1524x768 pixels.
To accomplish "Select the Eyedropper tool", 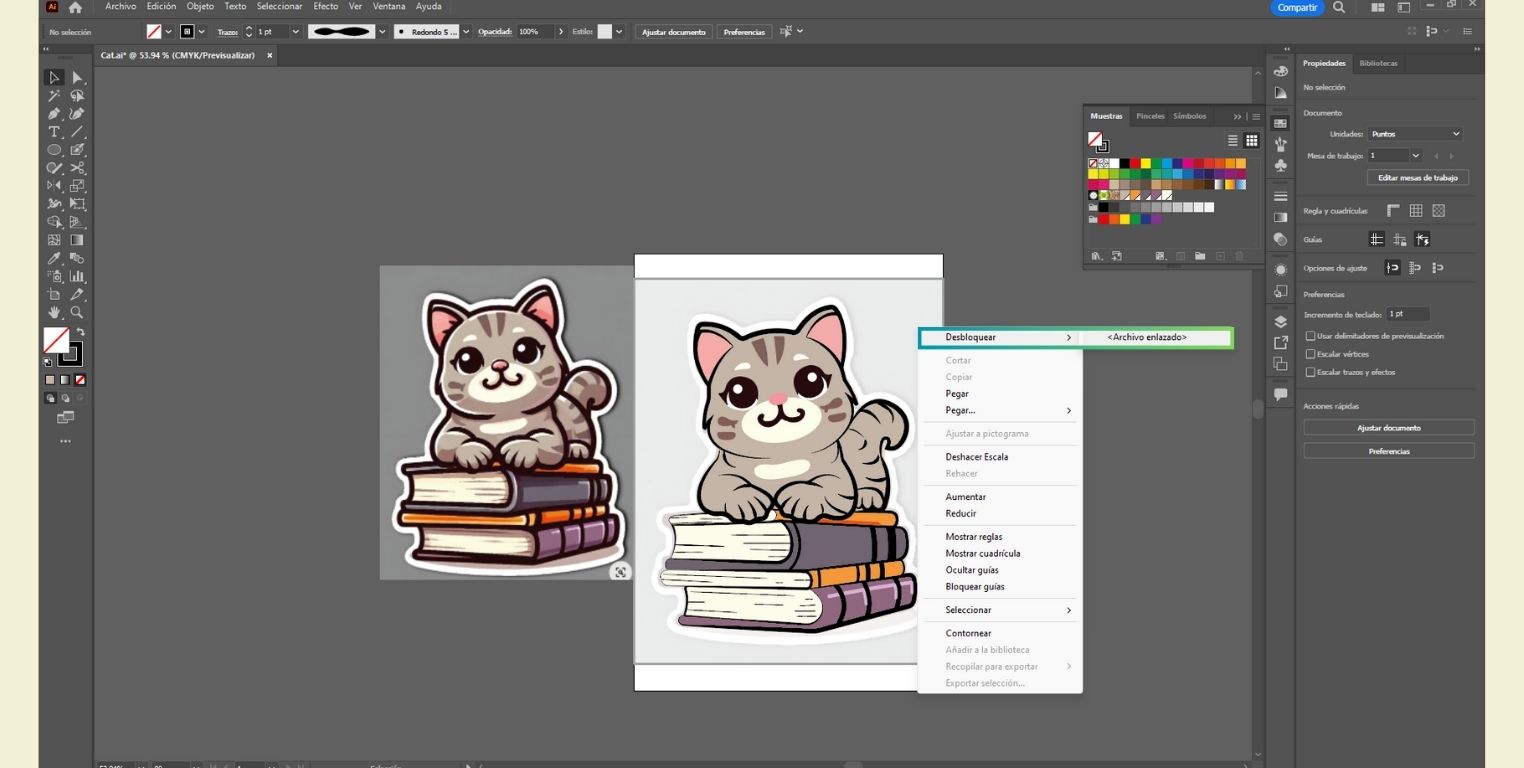I will point(55,258).
